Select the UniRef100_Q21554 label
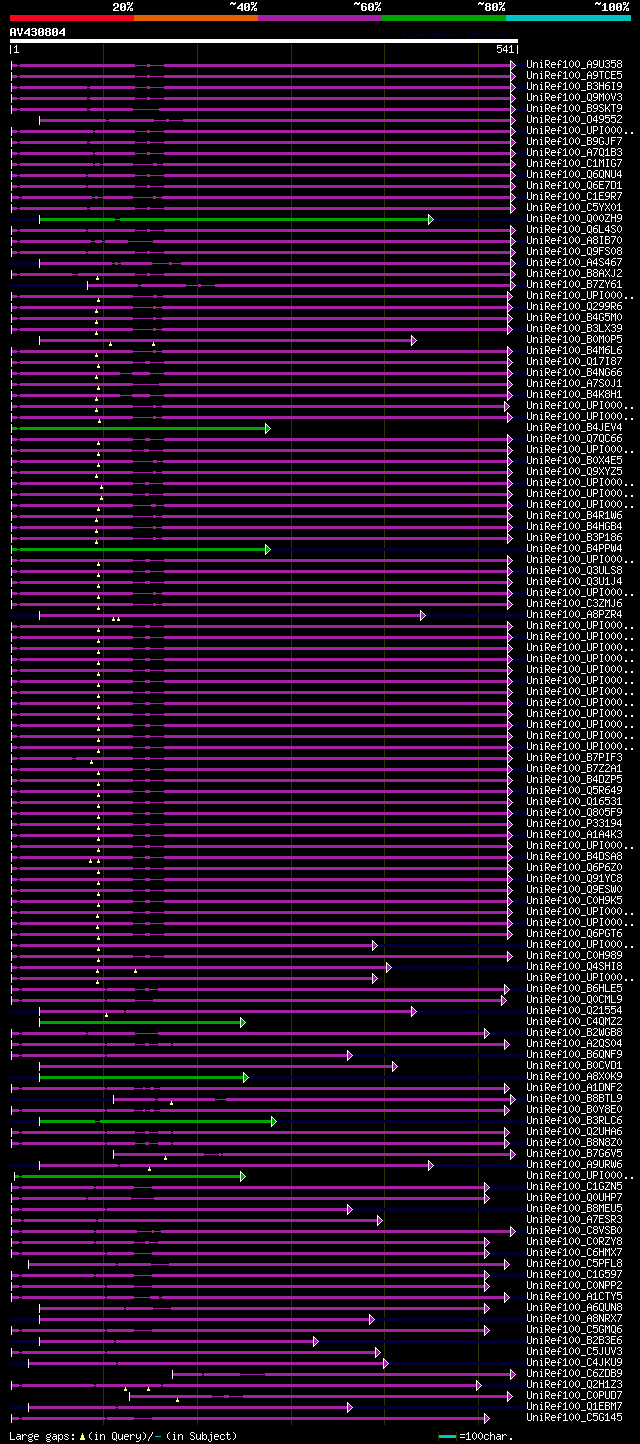The image size is (640, 1444). click(x=574, y=1010)
